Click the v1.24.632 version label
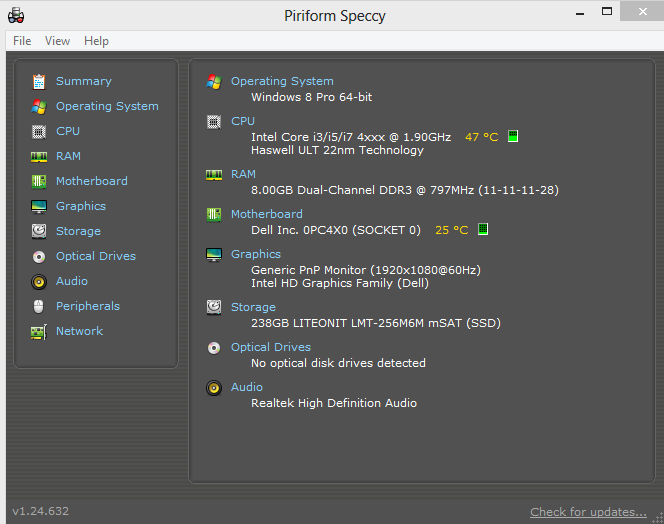This screenshot has height=524, width=664. click(x=41, y=511)
